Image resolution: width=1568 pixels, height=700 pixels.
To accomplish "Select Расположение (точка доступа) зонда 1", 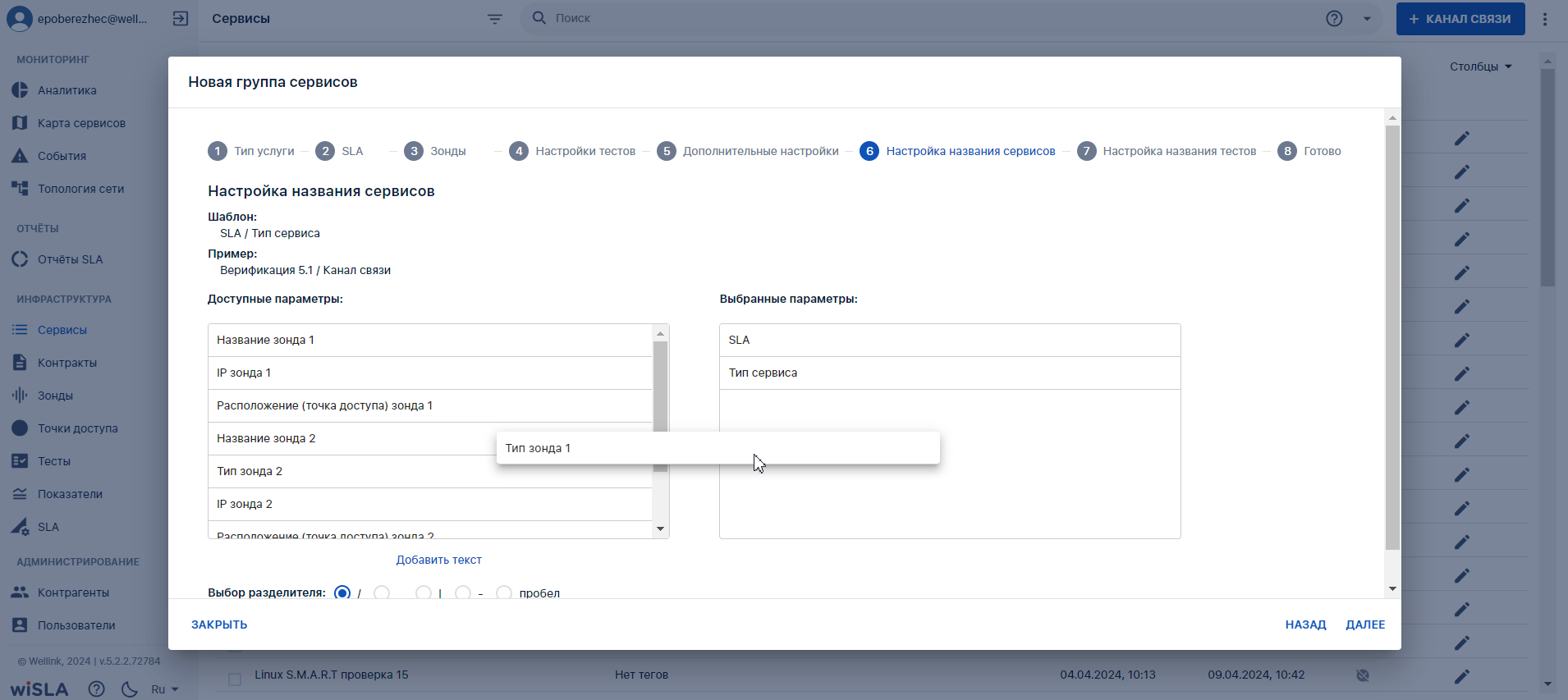I will (x=430, y=405).
